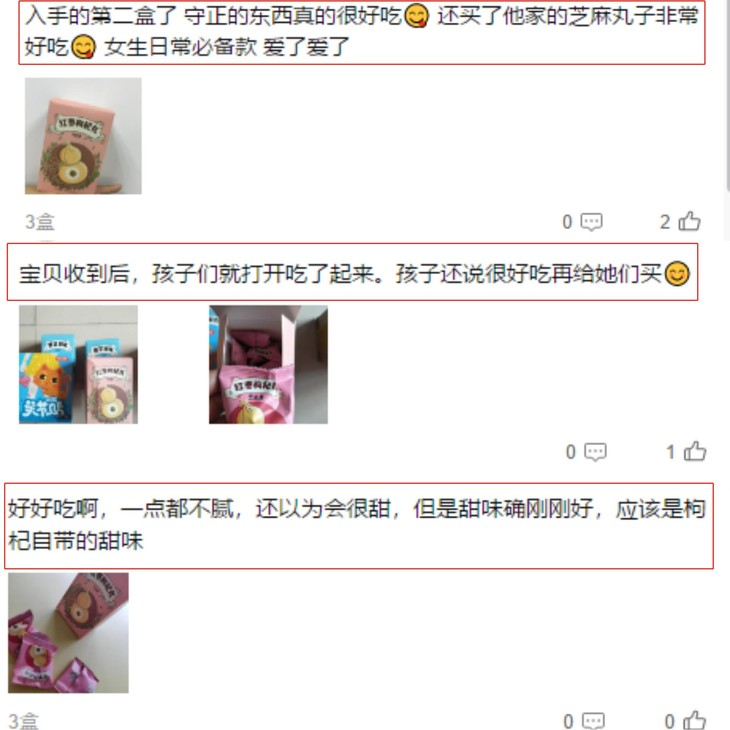Click the emoji after 很好吃 in first review
The width and height of the screenshot is (730, 730).
tap(416, 17)
